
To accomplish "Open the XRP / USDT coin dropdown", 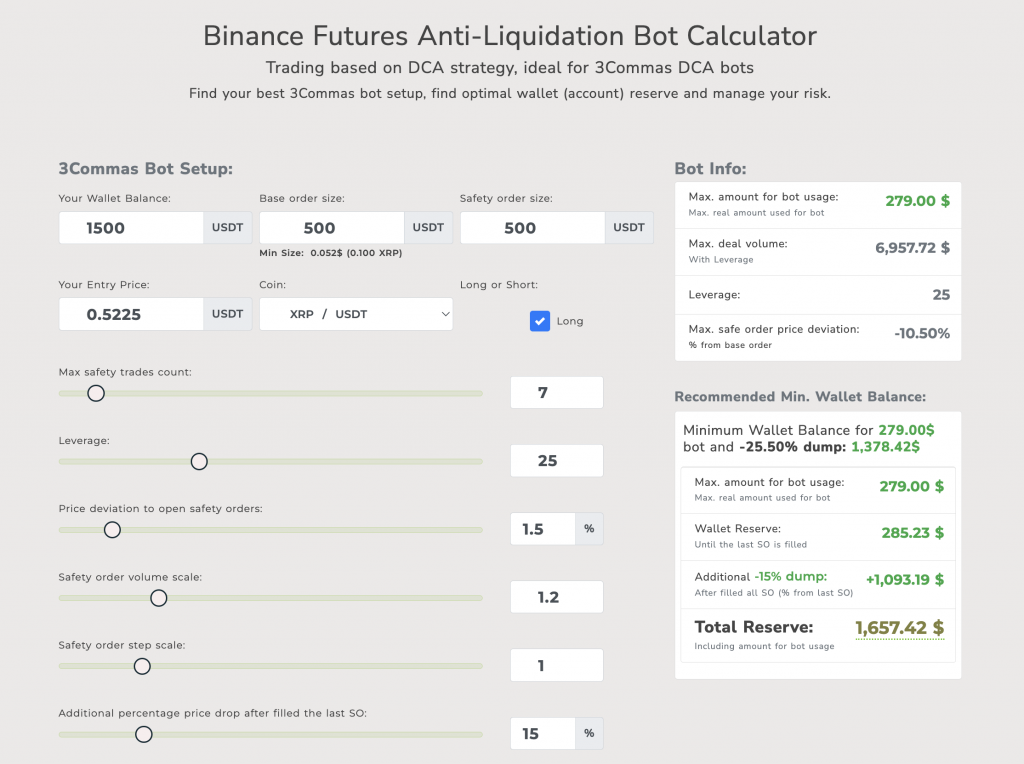I will point(356,314).
